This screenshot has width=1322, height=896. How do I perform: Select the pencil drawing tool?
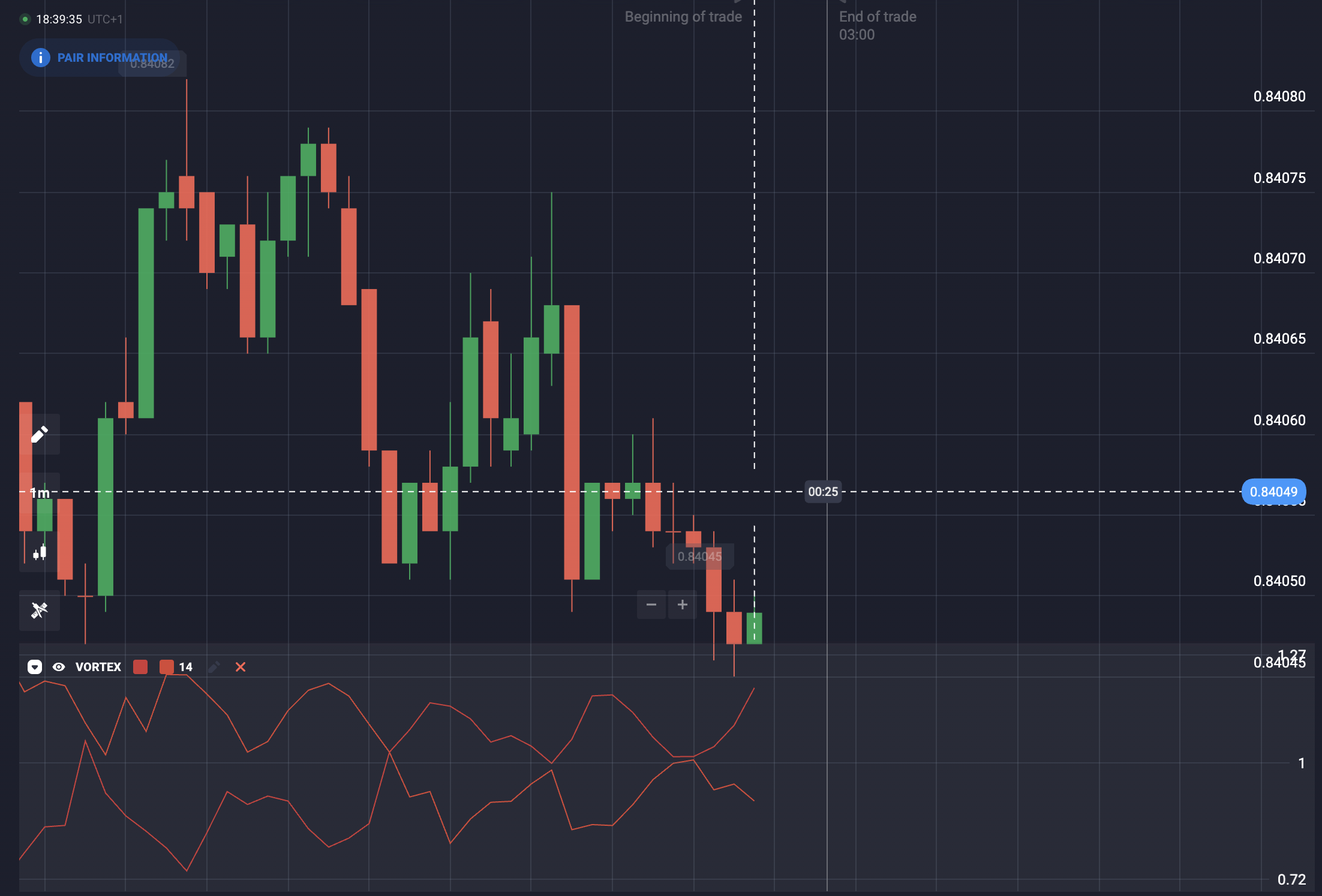[40, 434]
